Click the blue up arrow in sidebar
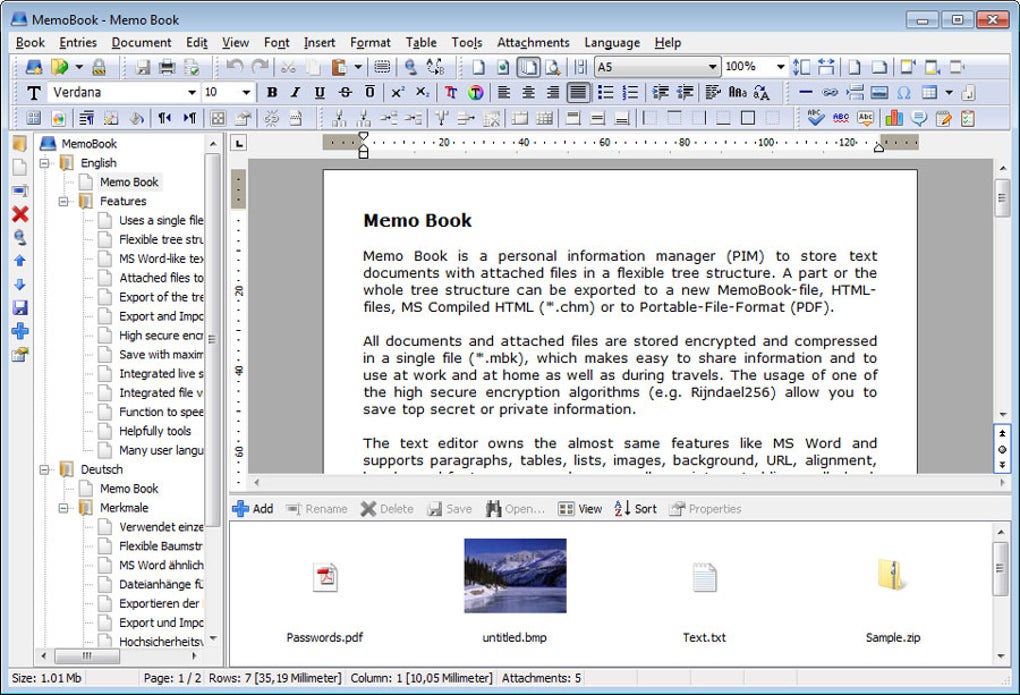 pos(20,261)
